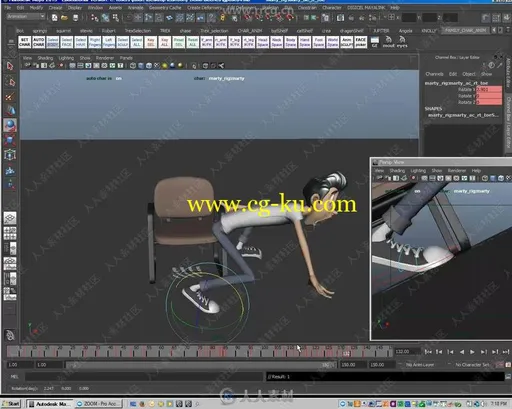The height and width of the screenshot is (409, 512).
Task: Toggle grid icon in main viewport toolbar
Action: [72, 66]
